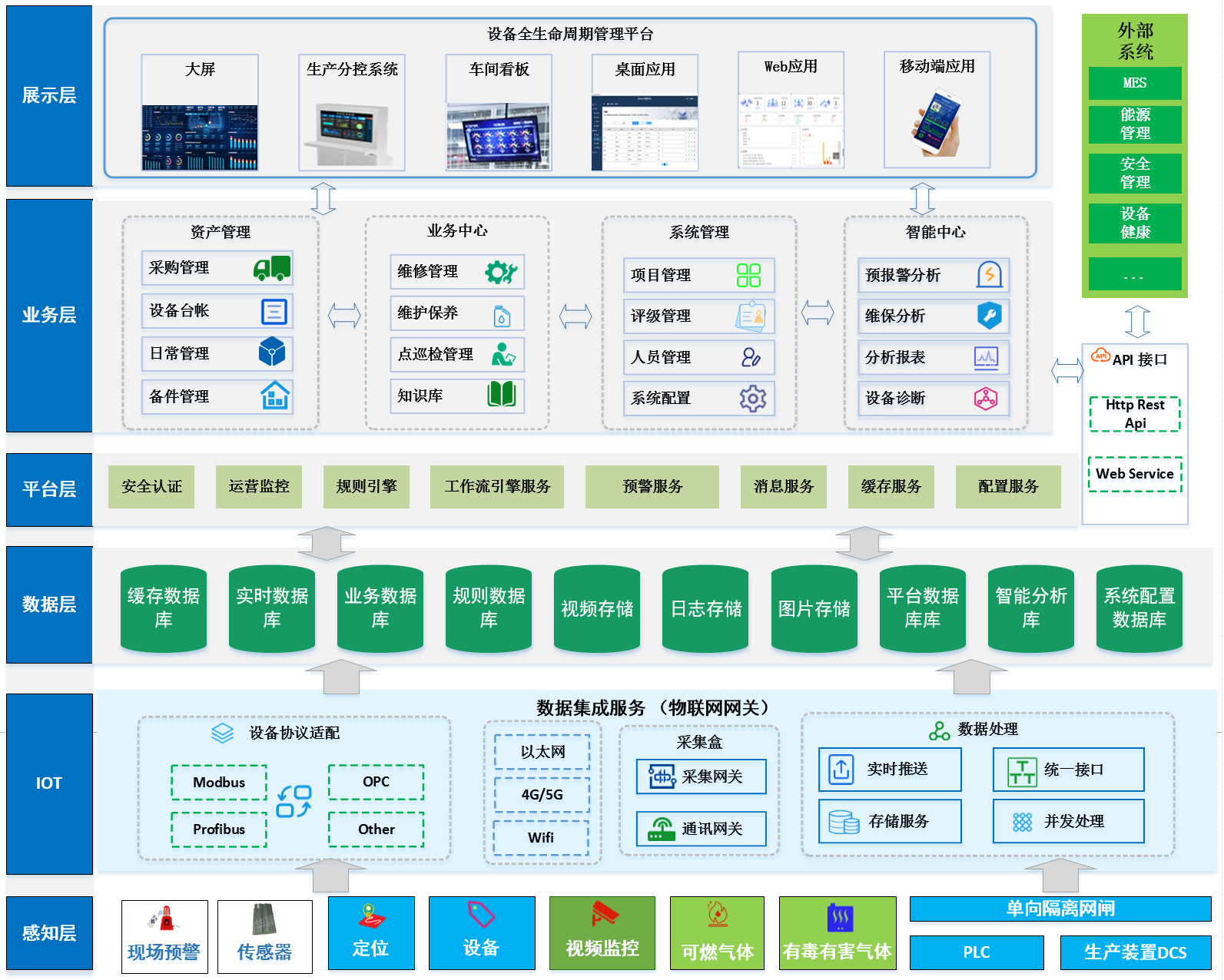Click the green book icon beside 知识库

click(502, 395)
